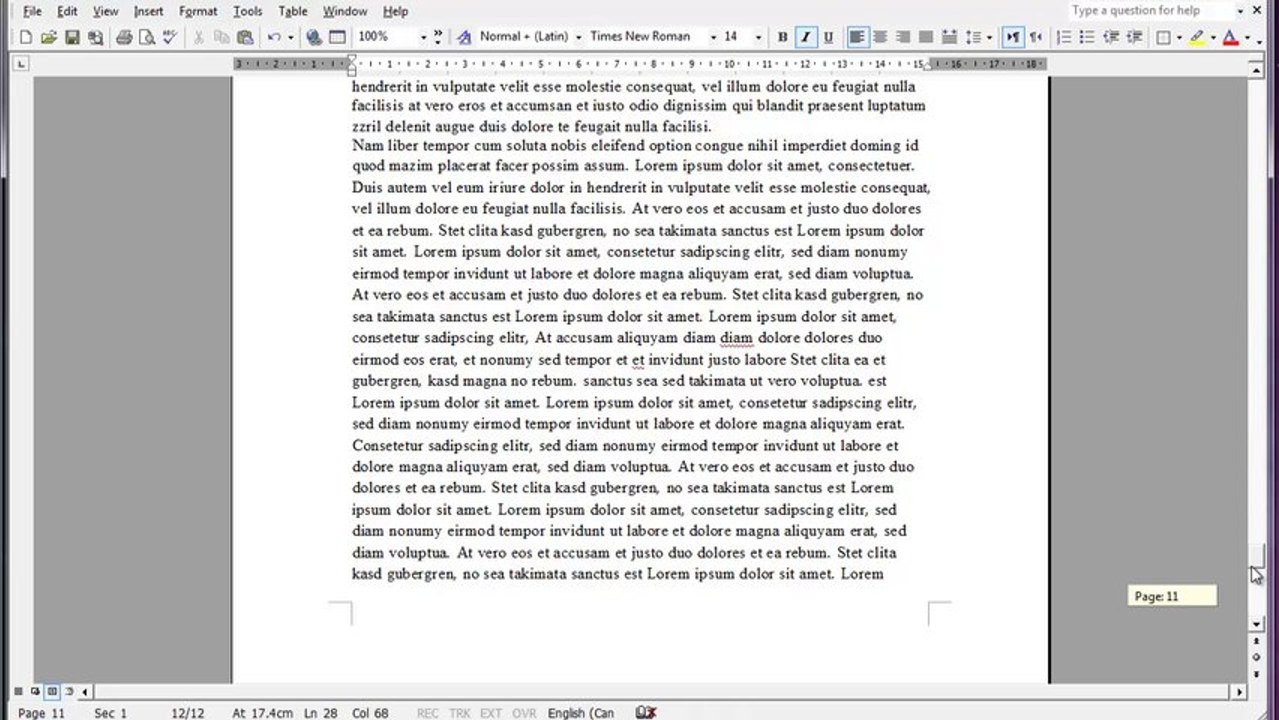Align text to the right

point(903,37)
